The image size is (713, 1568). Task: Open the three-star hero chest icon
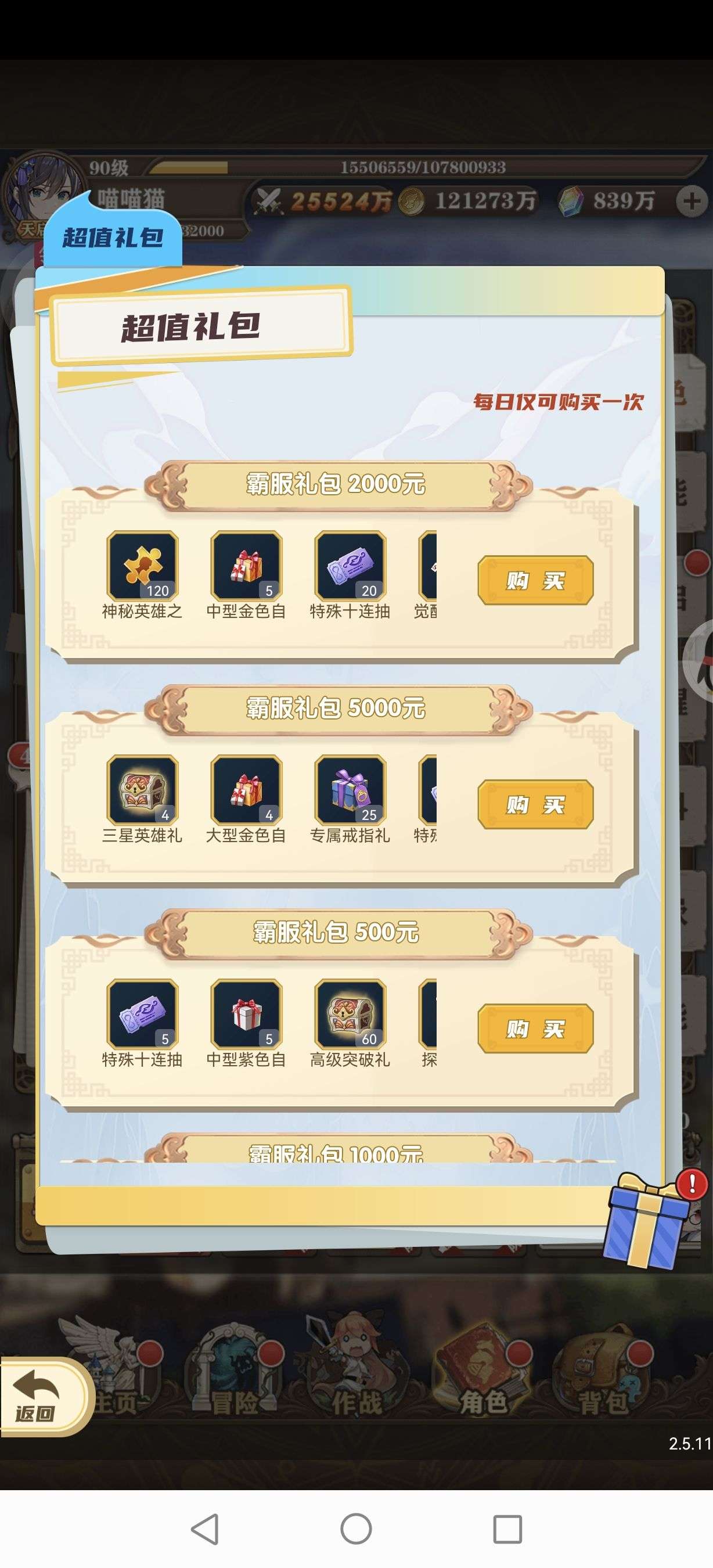142,789
